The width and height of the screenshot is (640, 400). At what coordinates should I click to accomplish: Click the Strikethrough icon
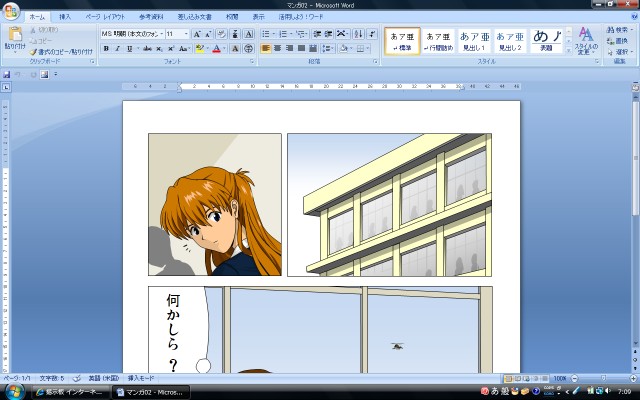point(145,48)
